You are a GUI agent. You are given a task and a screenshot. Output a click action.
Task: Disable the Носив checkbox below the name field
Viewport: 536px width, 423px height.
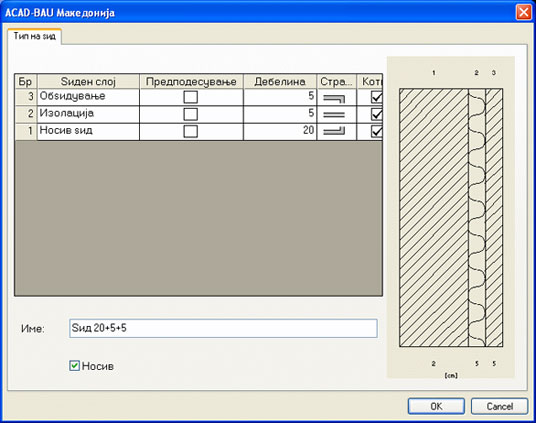tap(75, 366)
